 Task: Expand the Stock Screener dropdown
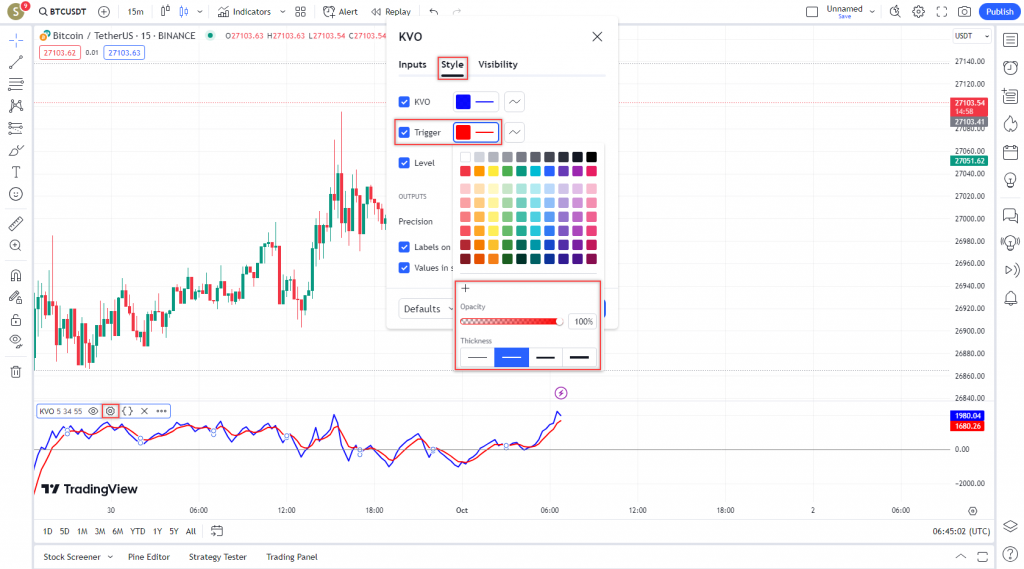110,557
